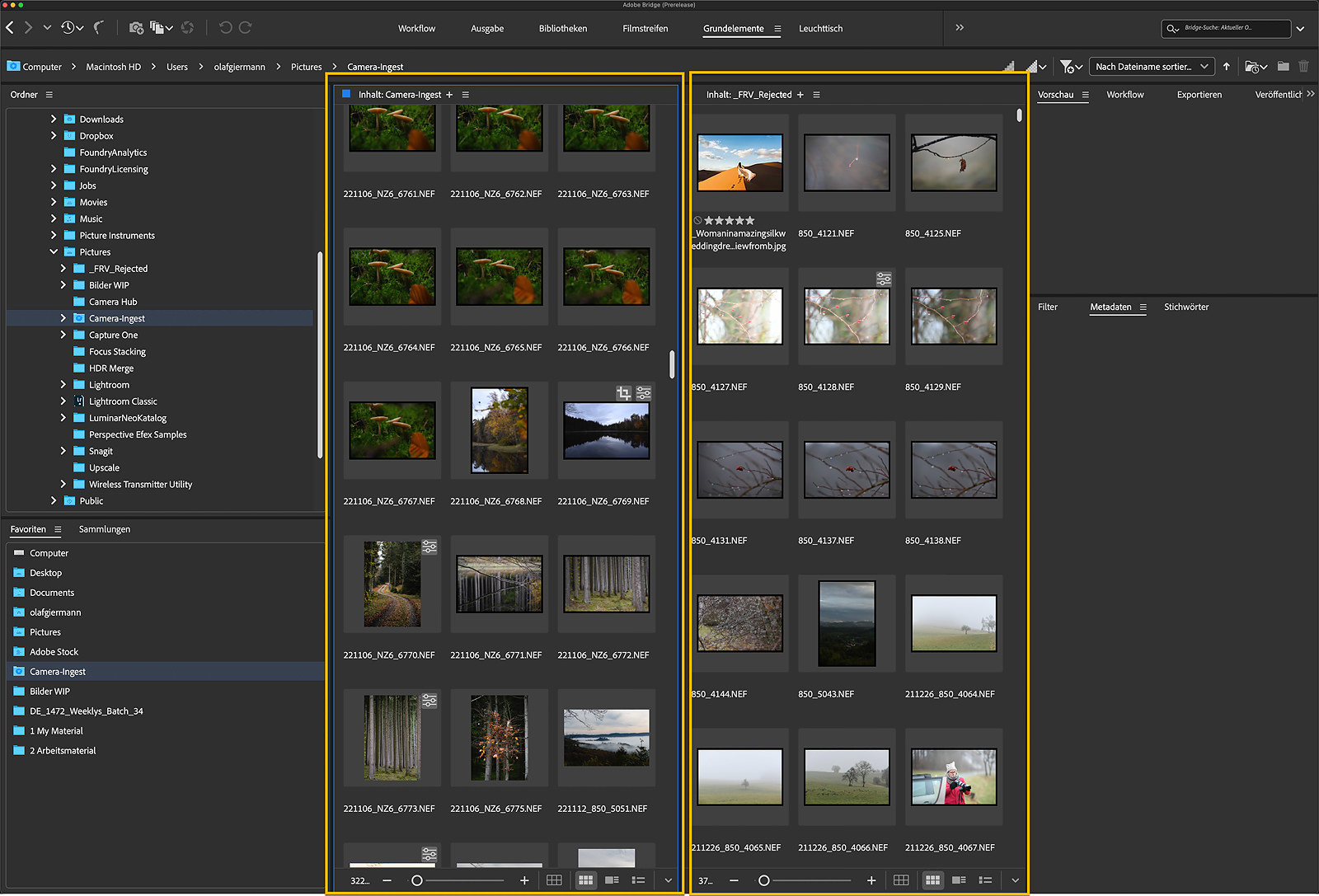This screenshot has width=1319, height=896.
Task: Collapse the Pictures folder in tree
Action: (x=54, y=252)
